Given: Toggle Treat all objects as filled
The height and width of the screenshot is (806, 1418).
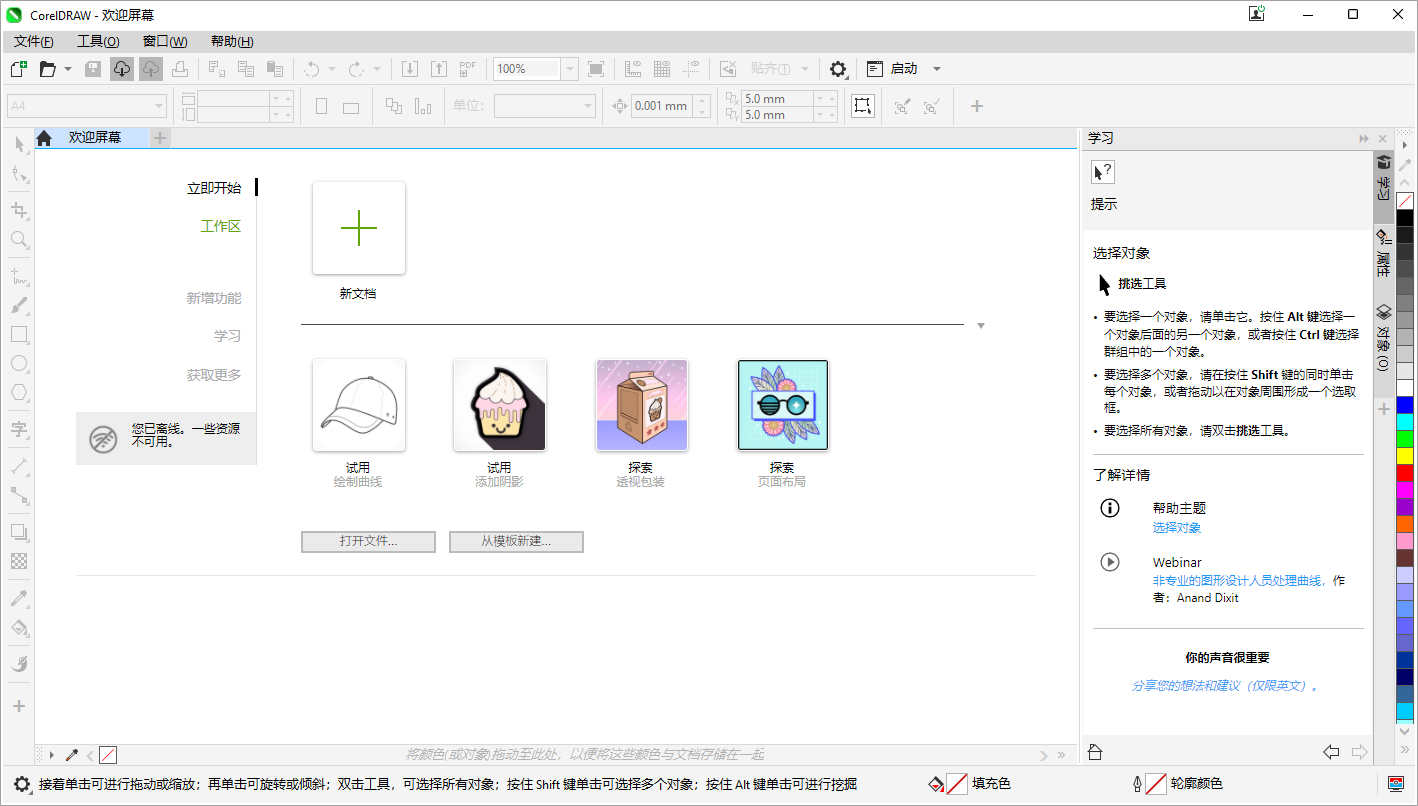Looking at the screenshot, I should point(863,106).
